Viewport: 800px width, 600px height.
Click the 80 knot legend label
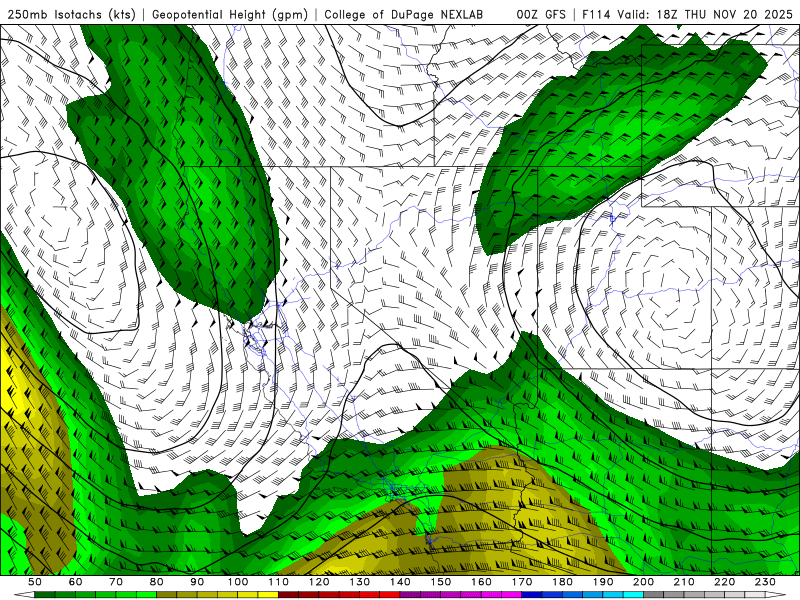157,582
